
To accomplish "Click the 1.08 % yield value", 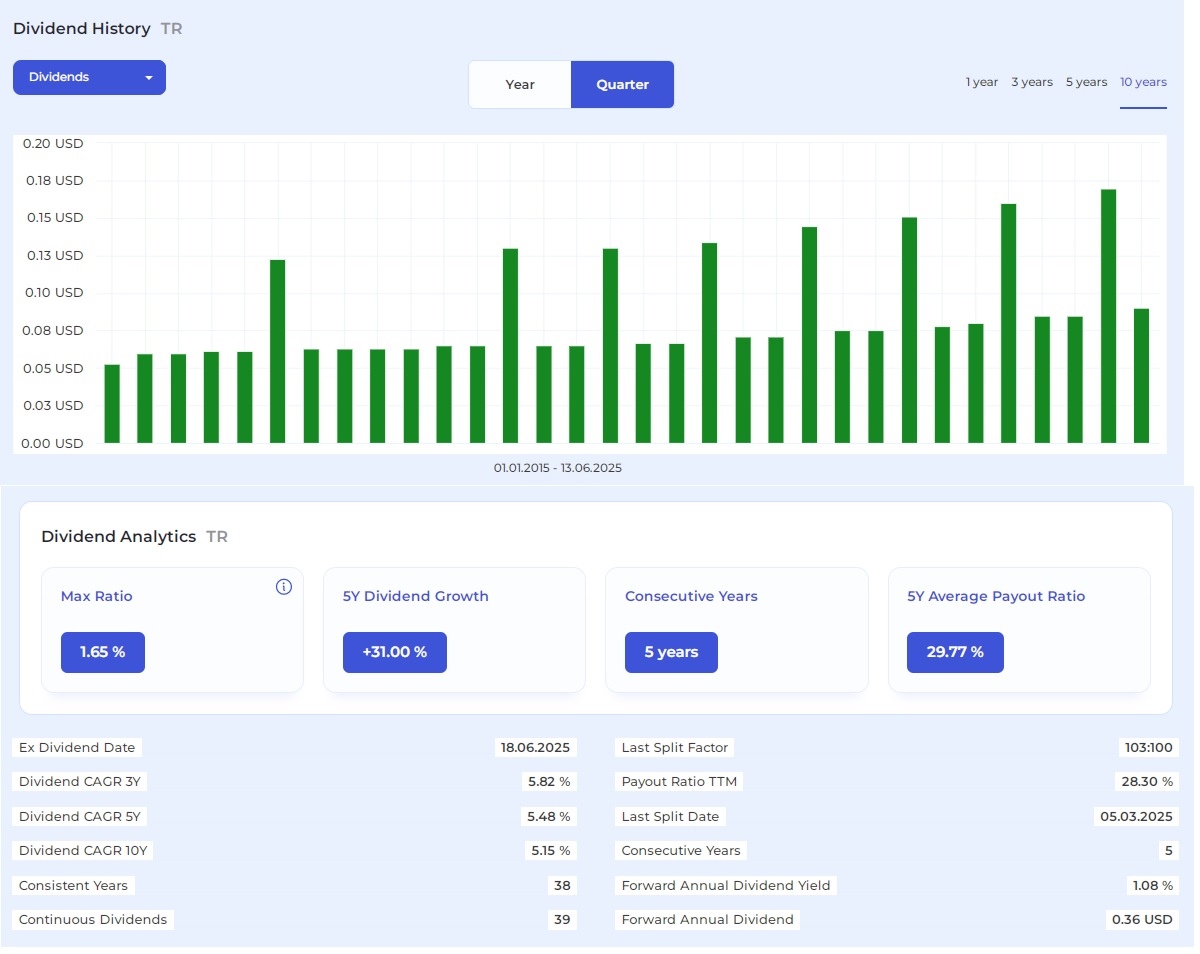I will point(1153,886).
